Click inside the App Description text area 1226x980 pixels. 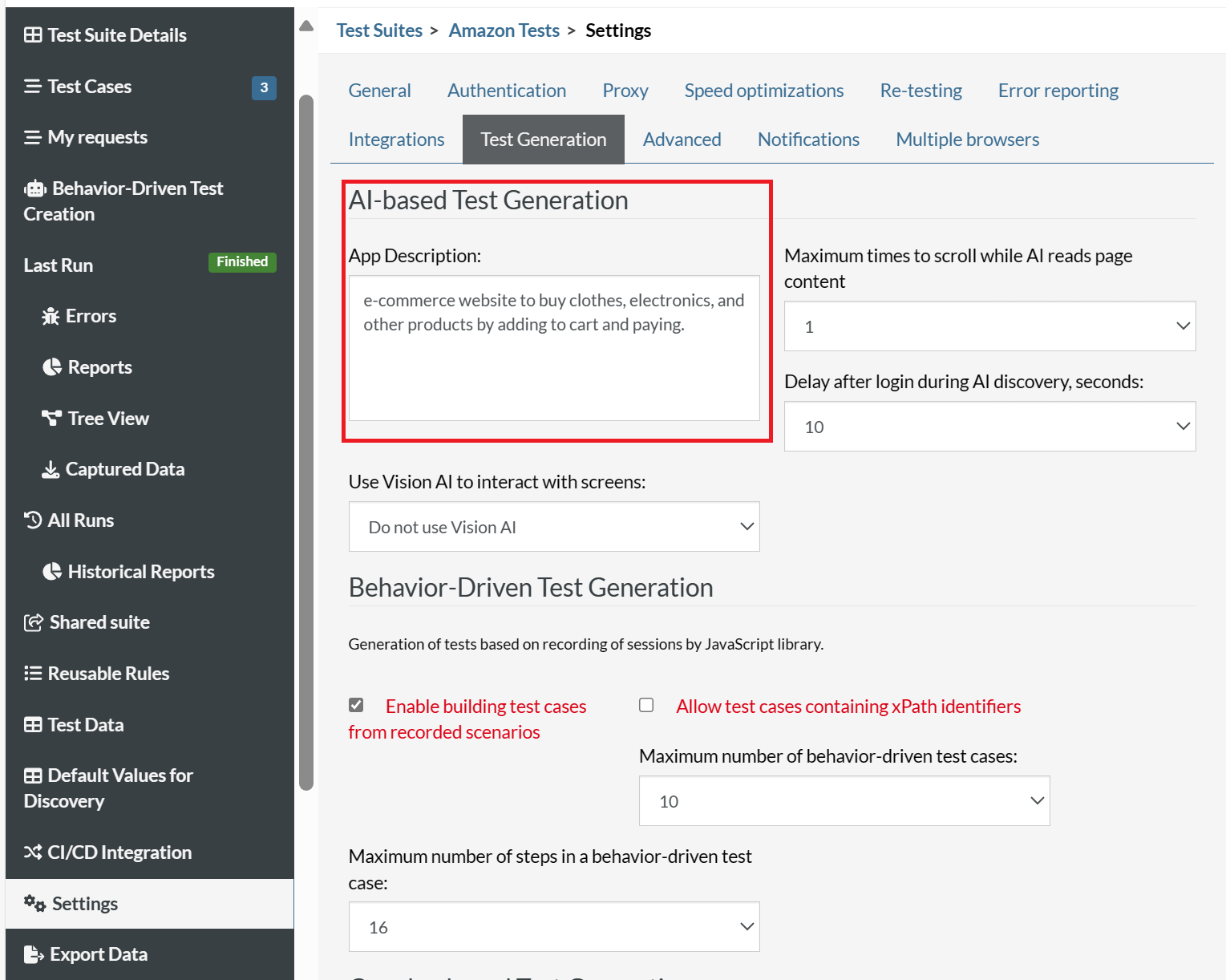tap(554, 348)
